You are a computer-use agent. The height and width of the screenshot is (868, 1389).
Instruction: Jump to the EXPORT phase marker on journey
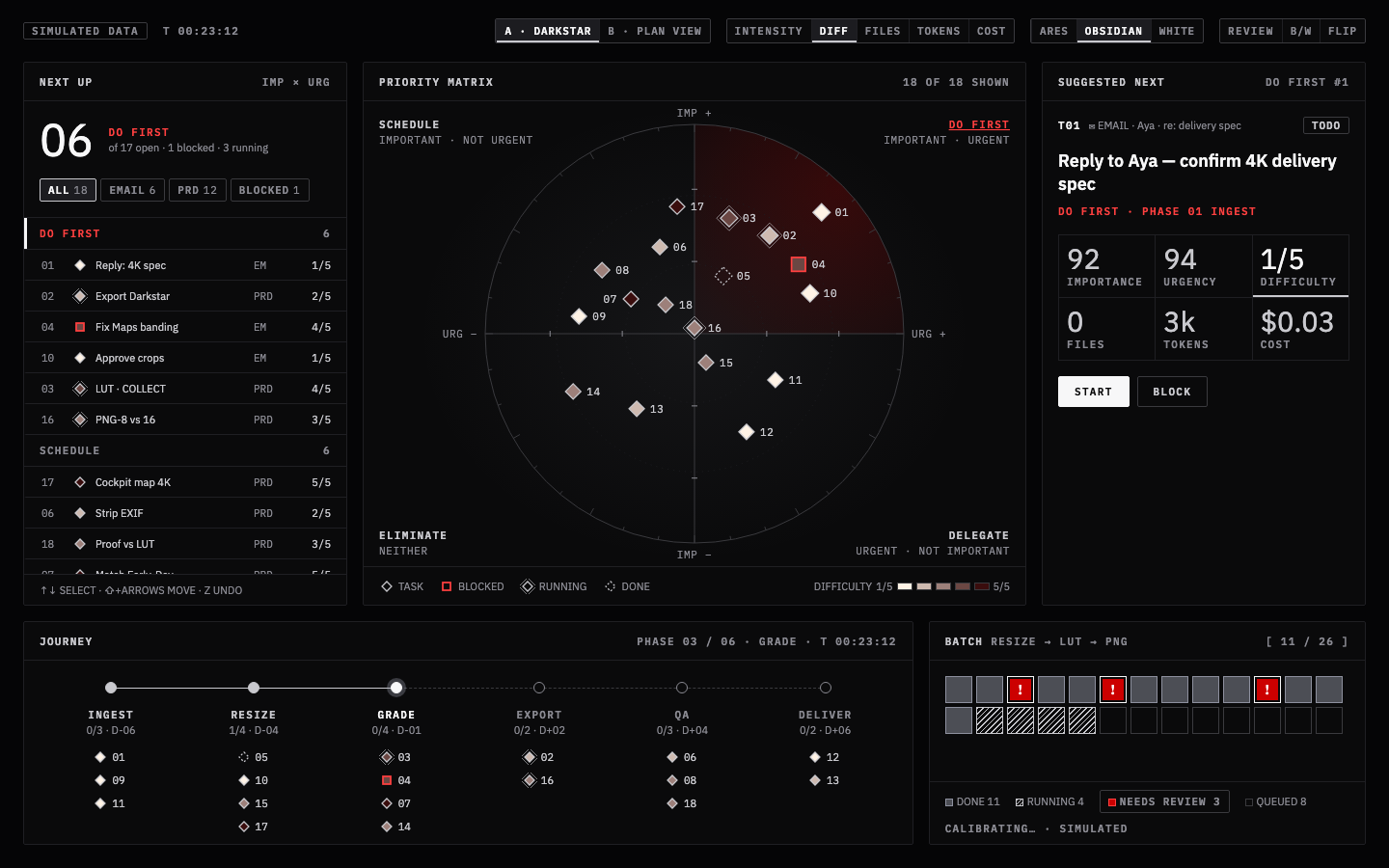coord(539,688)
